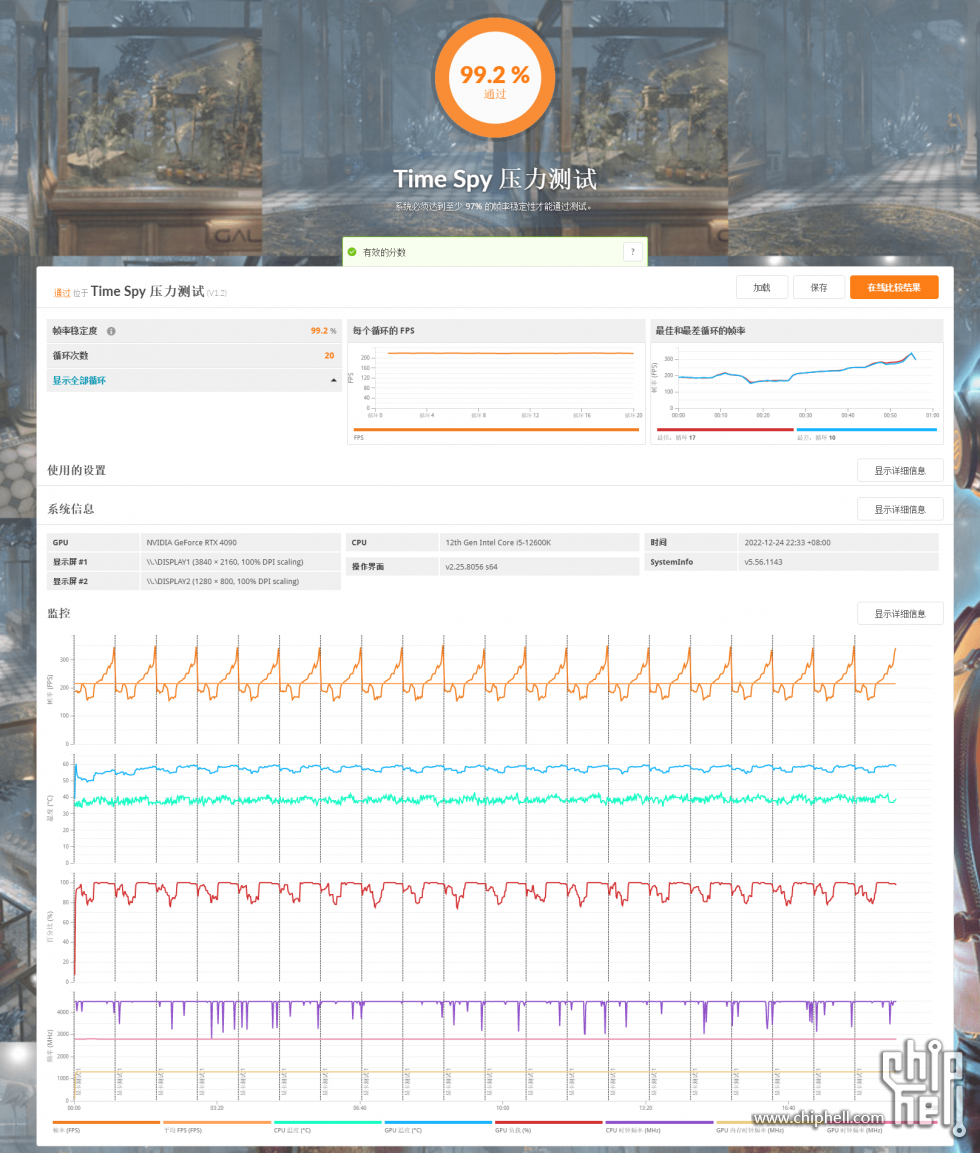Viewport: 980px width, 1153px height.
Task: Click the SystemInfo version v5.56.1143
Action: click(763, 562)
